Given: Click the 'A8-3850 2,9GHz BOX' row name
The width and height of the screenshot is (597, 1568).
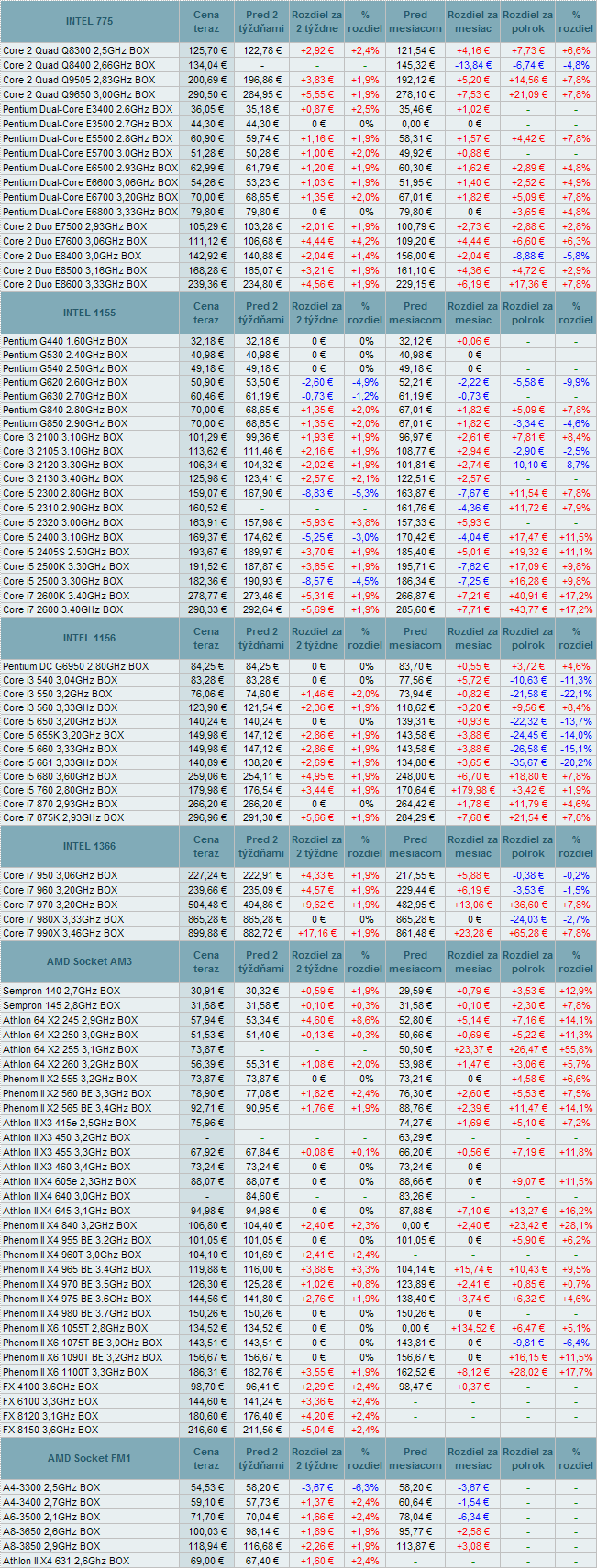Looking at the screenshot, I should point(51,1546).
